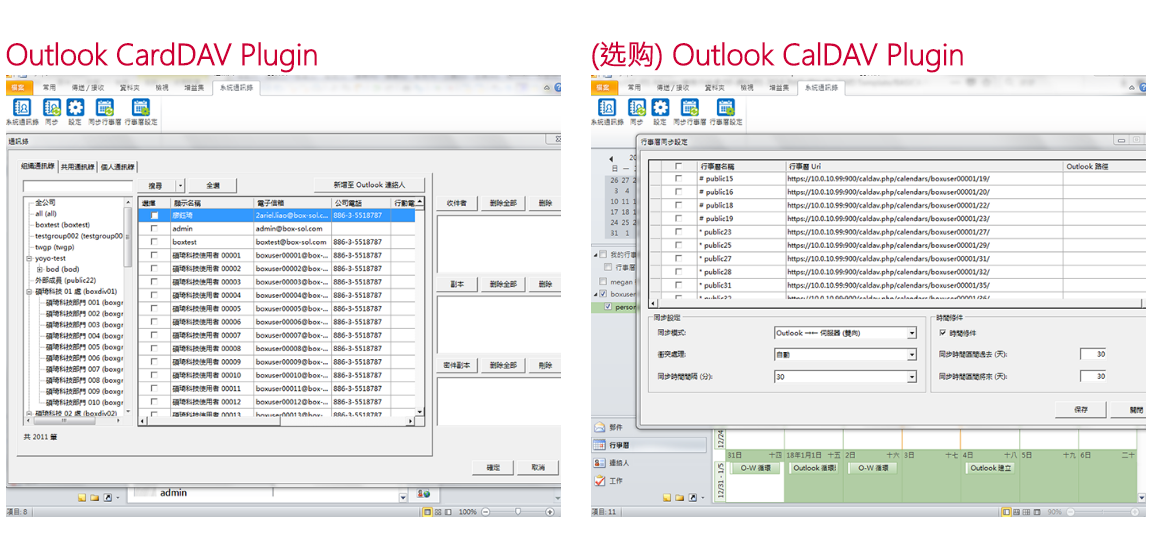Open 設定 gear icon in CardDAV ribbon
The image size is (1154, 538).
pyautogui.click(x=75, y=108)
